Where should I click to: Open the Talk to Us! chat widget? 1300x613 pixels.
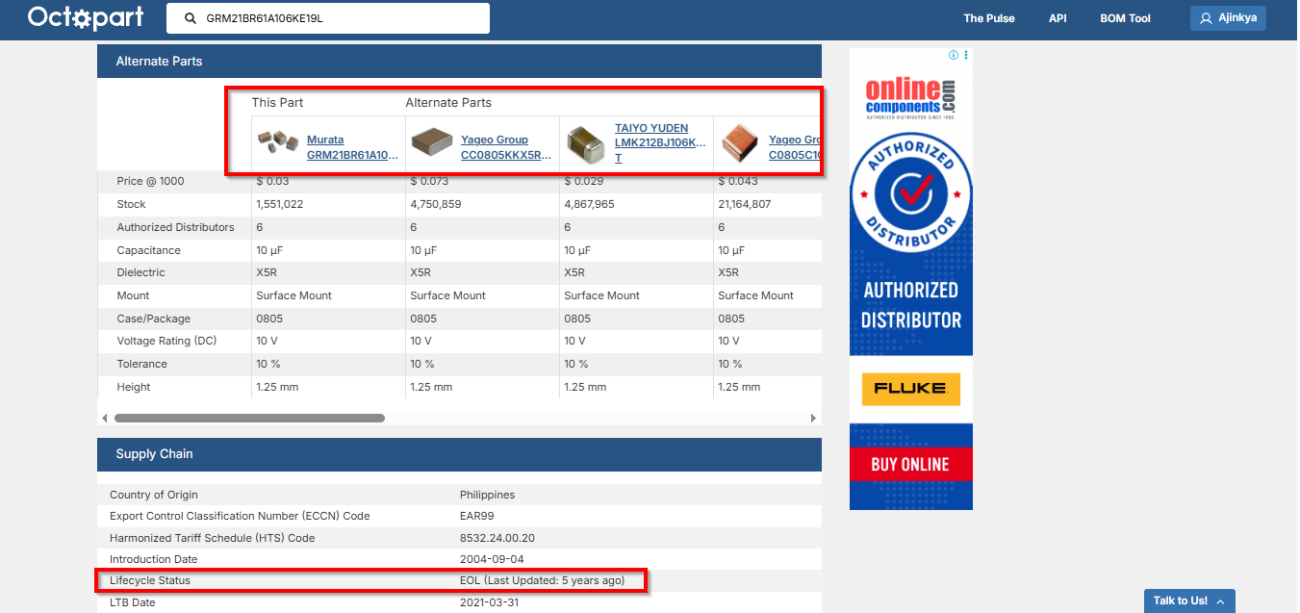click(1189, 601)
